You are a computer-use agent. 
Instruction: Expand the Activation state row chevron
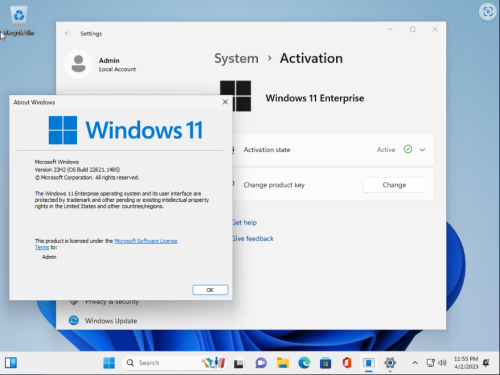(422, 150)
